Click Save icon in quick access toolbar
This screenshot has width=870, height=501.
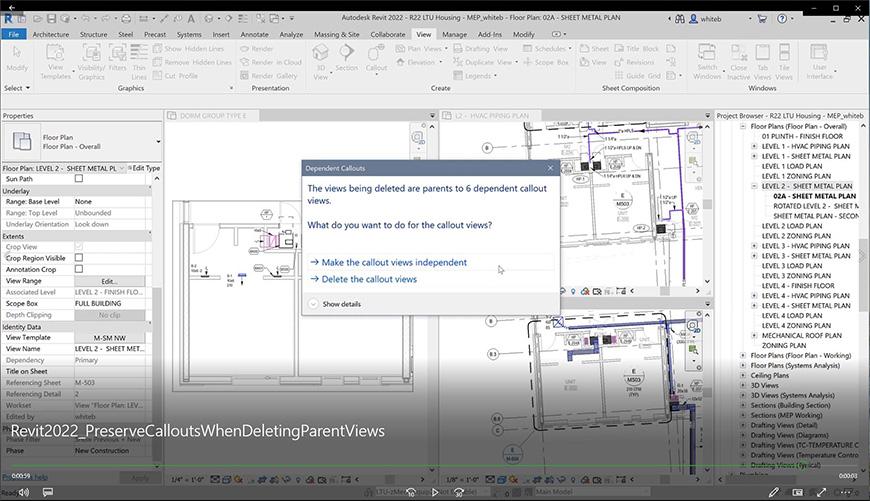pyautogui.click(x=51, y=18)
